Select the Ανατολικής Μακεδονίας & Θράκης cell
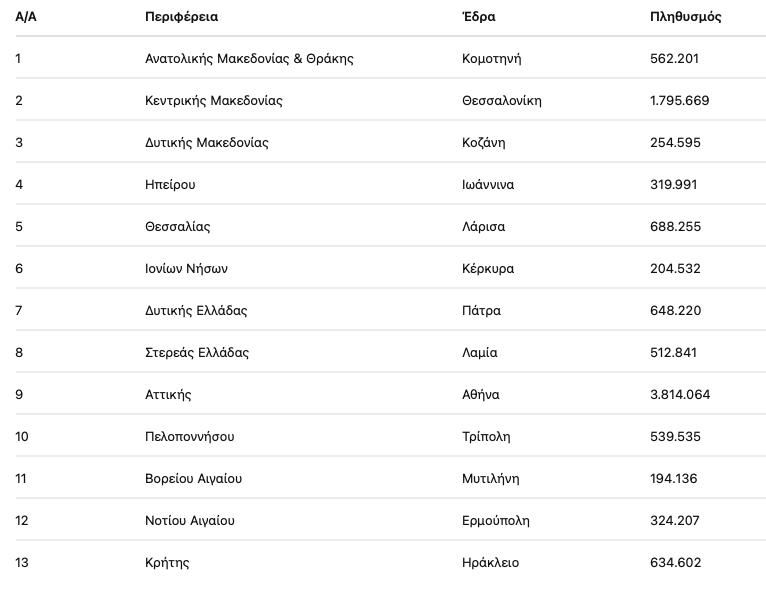The height and width of the screenshot is (589, 766). [x=249, y=59]
